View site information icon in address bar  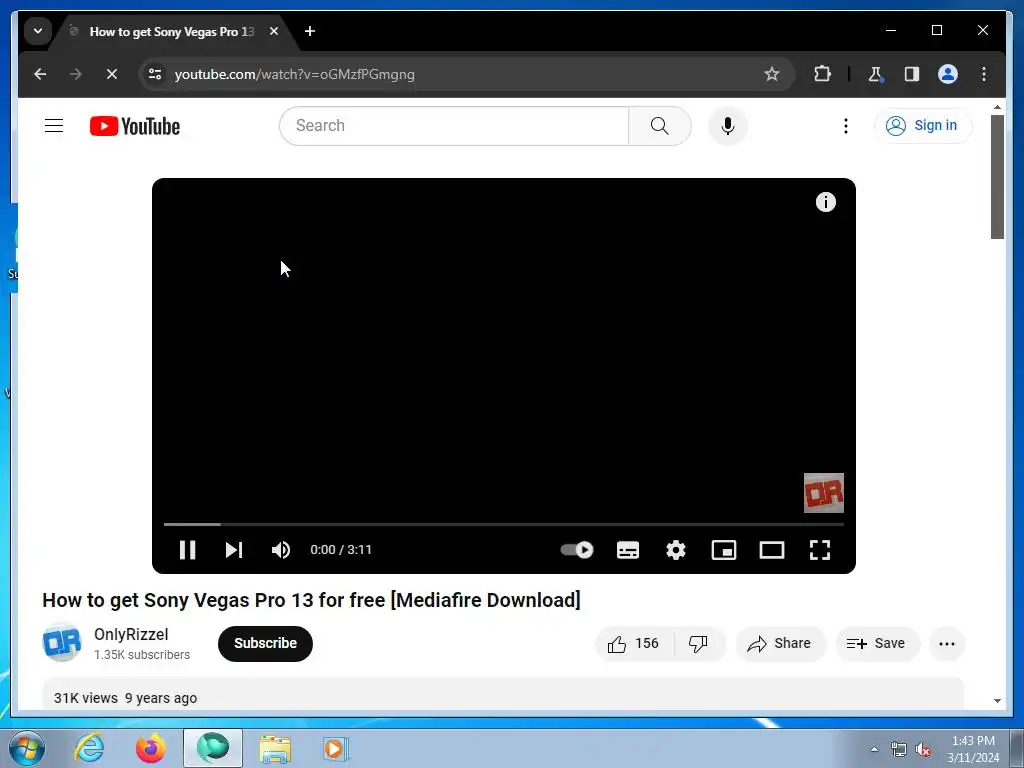pyautogui.click(x=155, y=74)
